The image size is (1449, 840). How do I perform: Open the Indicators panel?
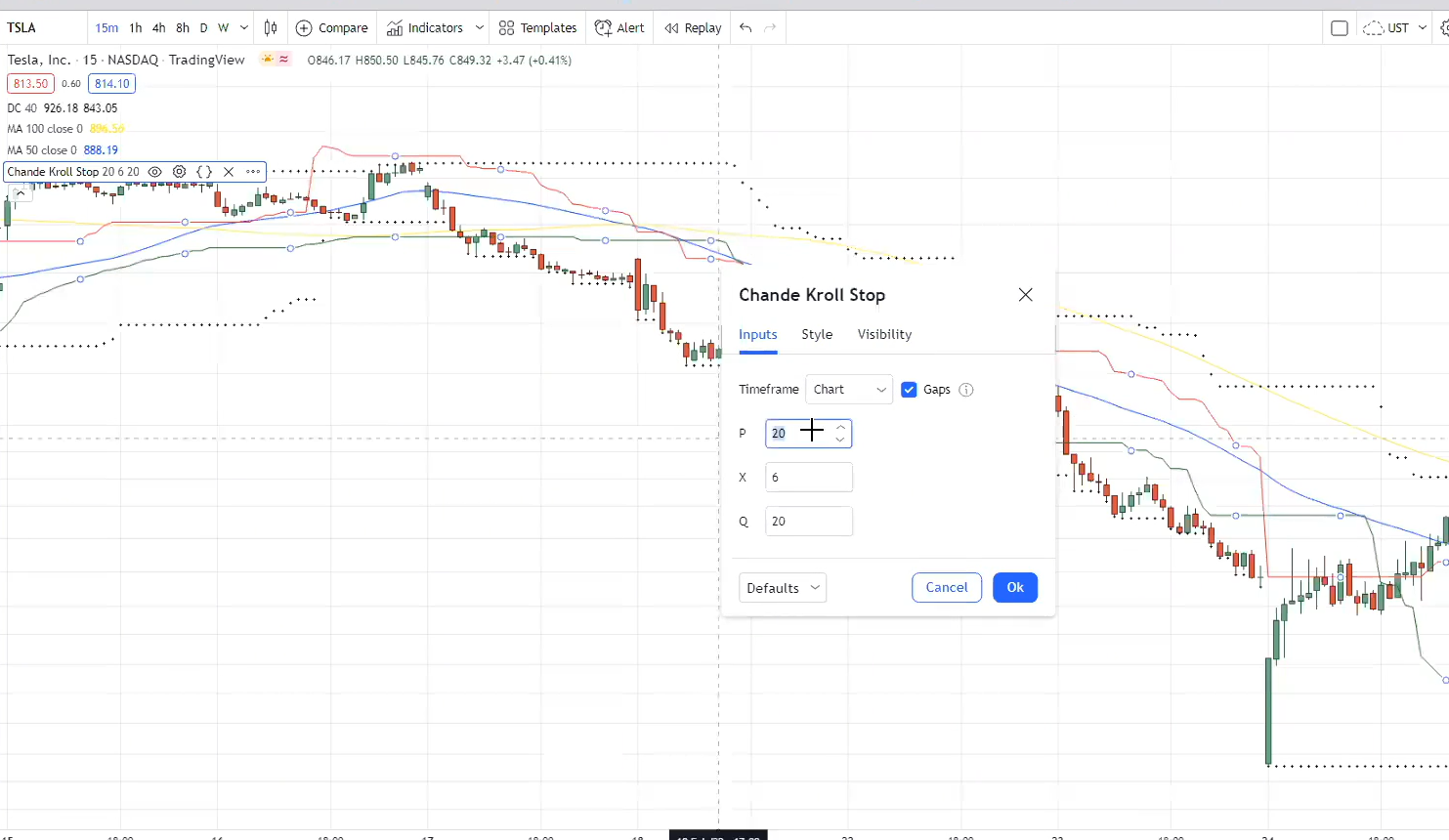click(x=425, y=27)
